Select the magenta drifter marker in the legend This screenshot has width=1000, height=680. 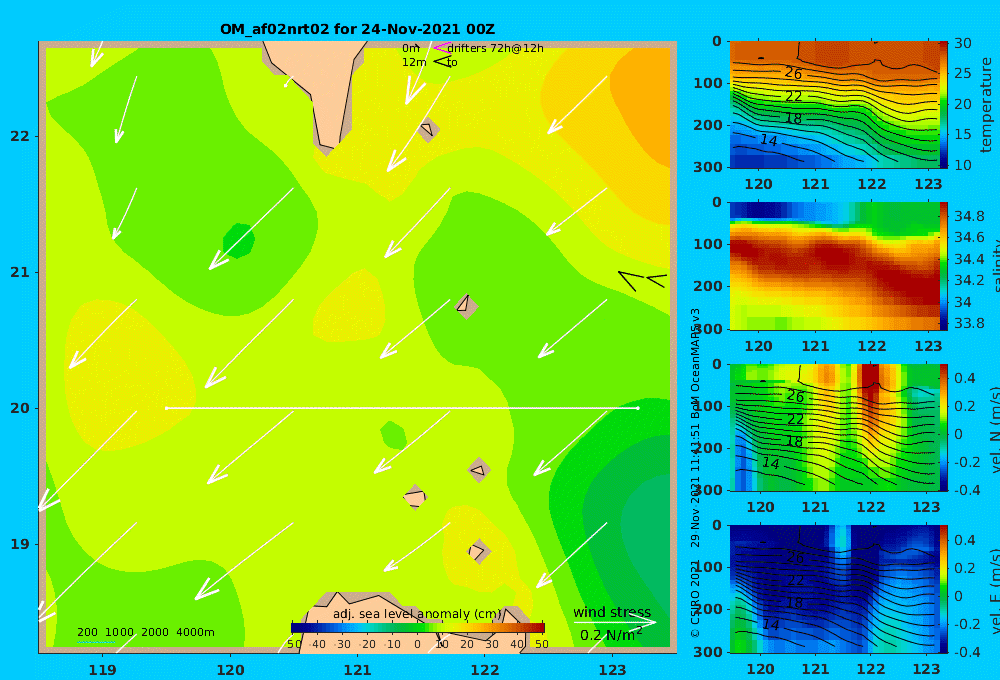click(441, 47)
